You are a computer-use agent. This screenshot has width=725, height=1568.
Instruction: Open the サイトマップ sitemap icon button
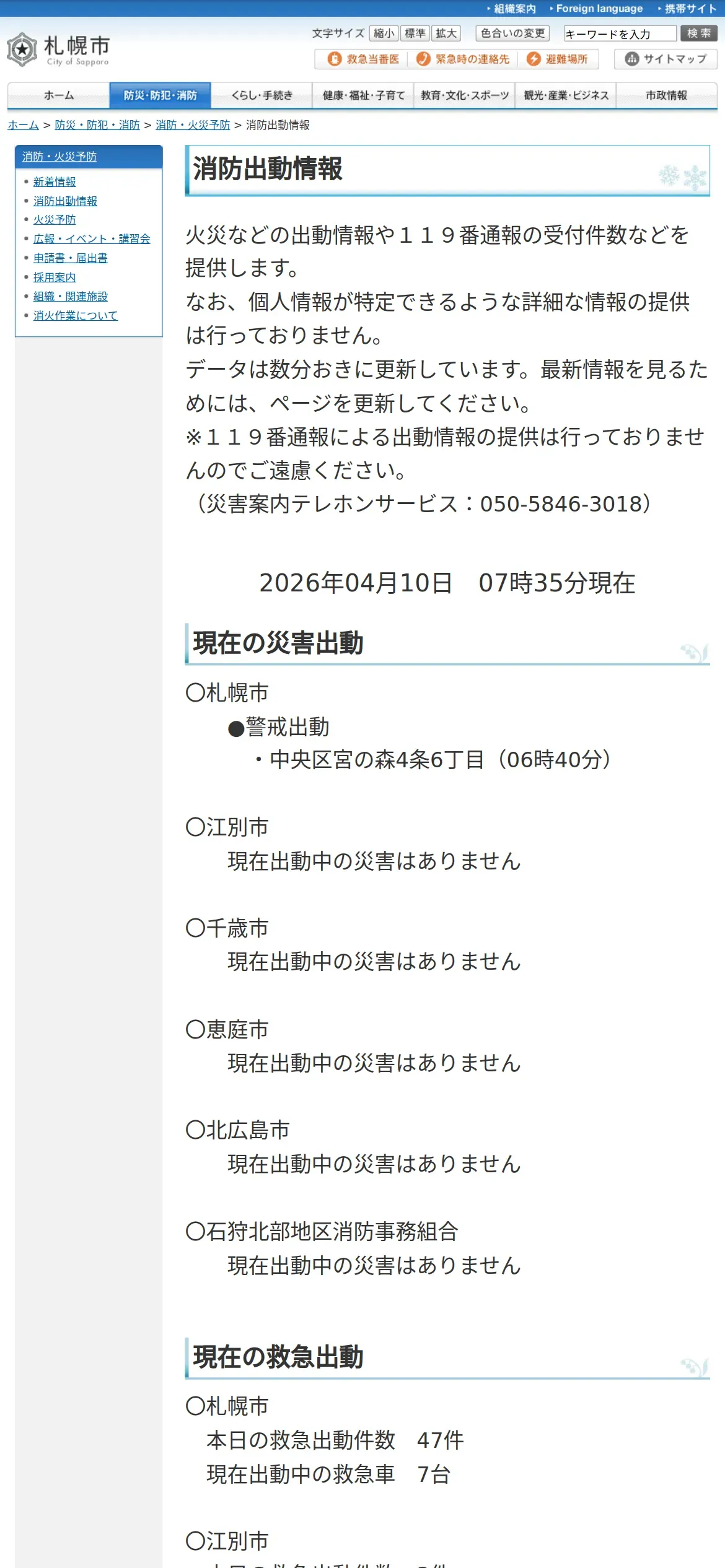(666, 59)
